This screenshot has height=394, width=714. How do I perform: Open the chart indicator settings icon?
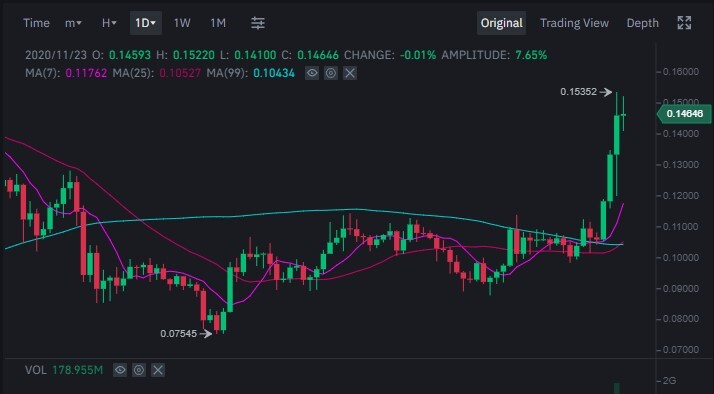click(x=258, y=23)
